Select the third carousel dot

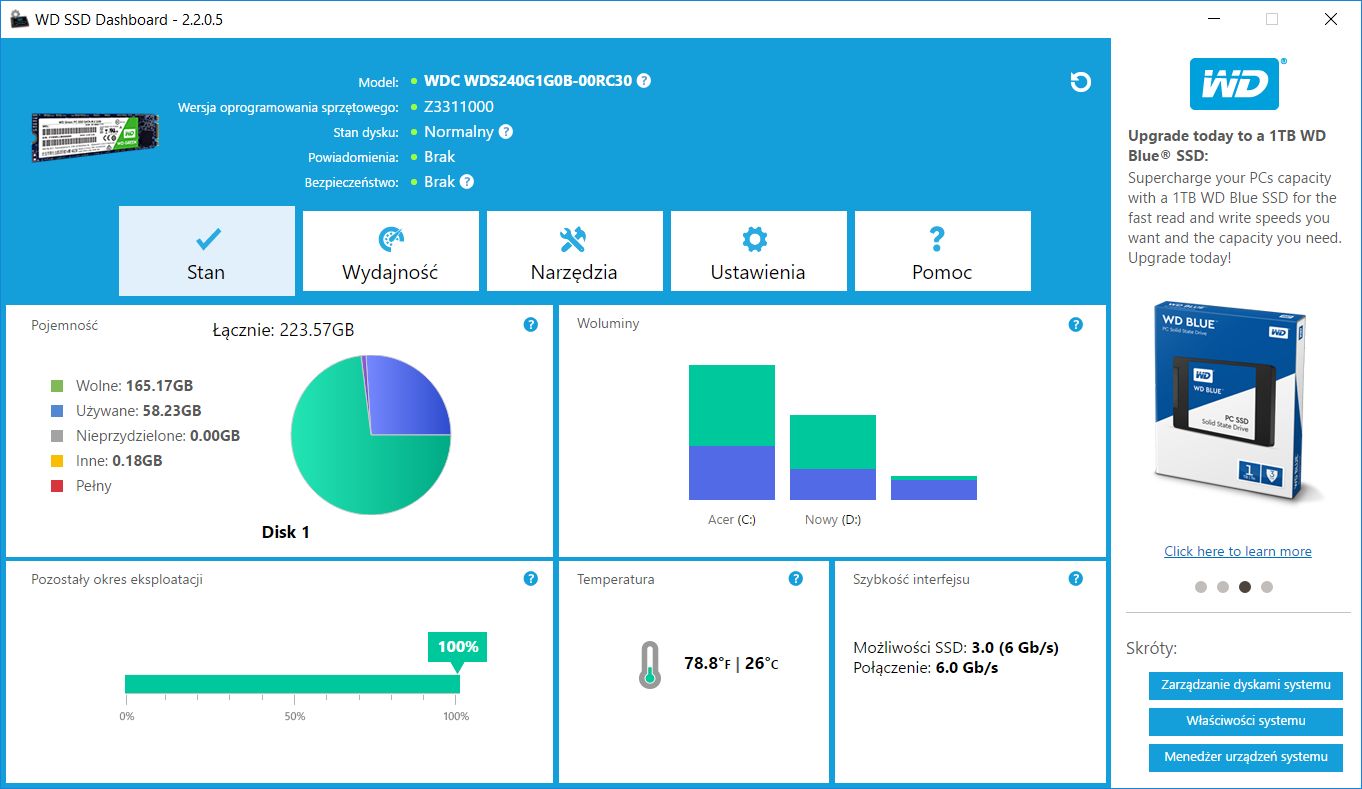point(1245,587)
